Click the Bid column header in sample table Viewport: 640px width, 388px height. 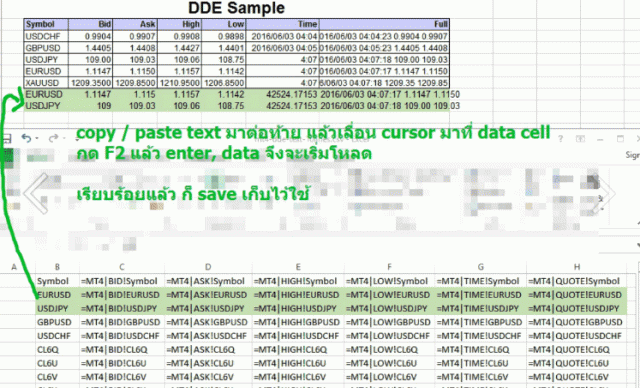point(91,24)
